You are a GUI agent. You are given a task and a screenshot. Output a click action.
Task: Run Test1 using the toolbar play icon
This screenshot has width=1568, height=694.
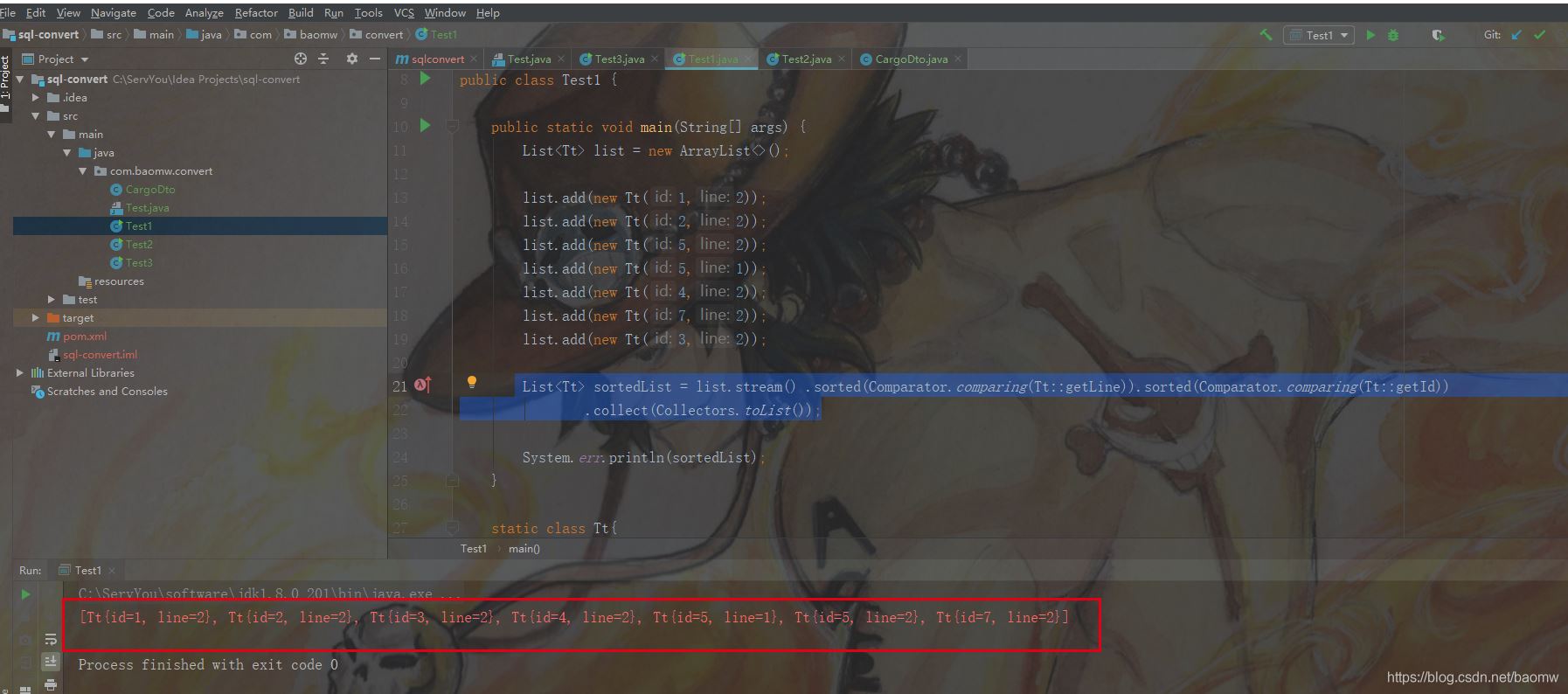1370,35
